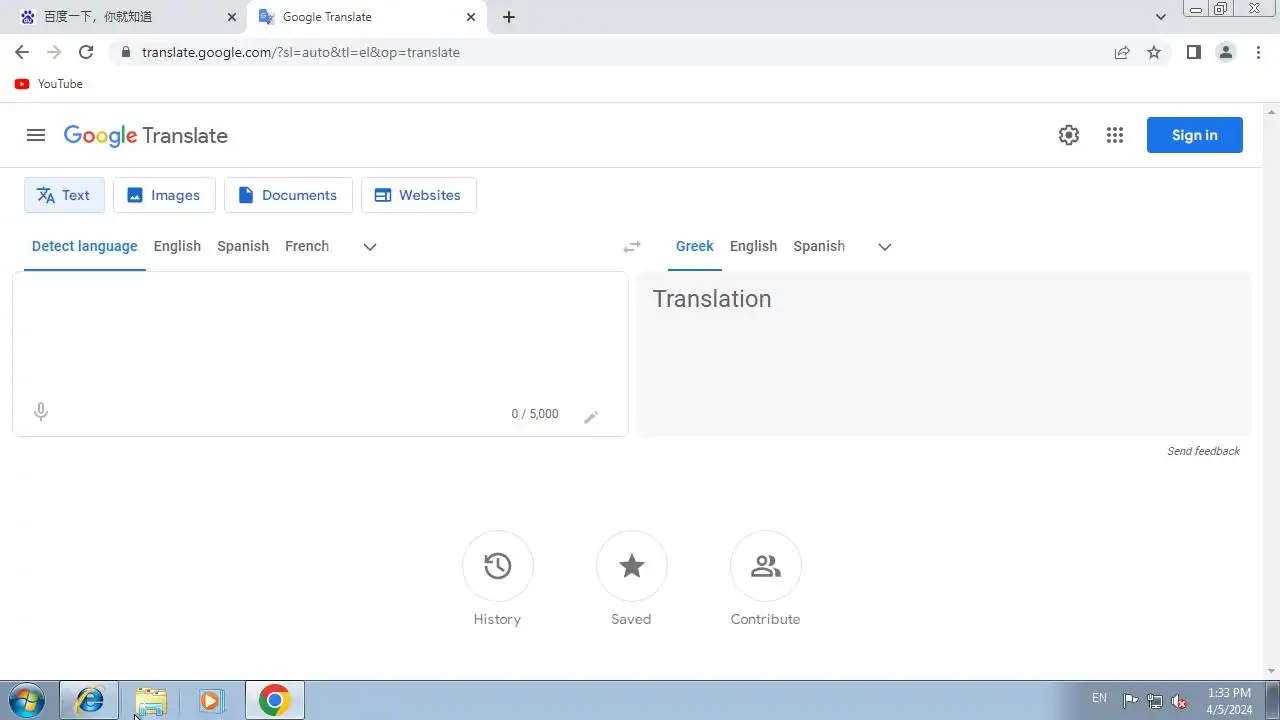
Task: Open the YouTube bookmark
Action: (x=49, y=84)
